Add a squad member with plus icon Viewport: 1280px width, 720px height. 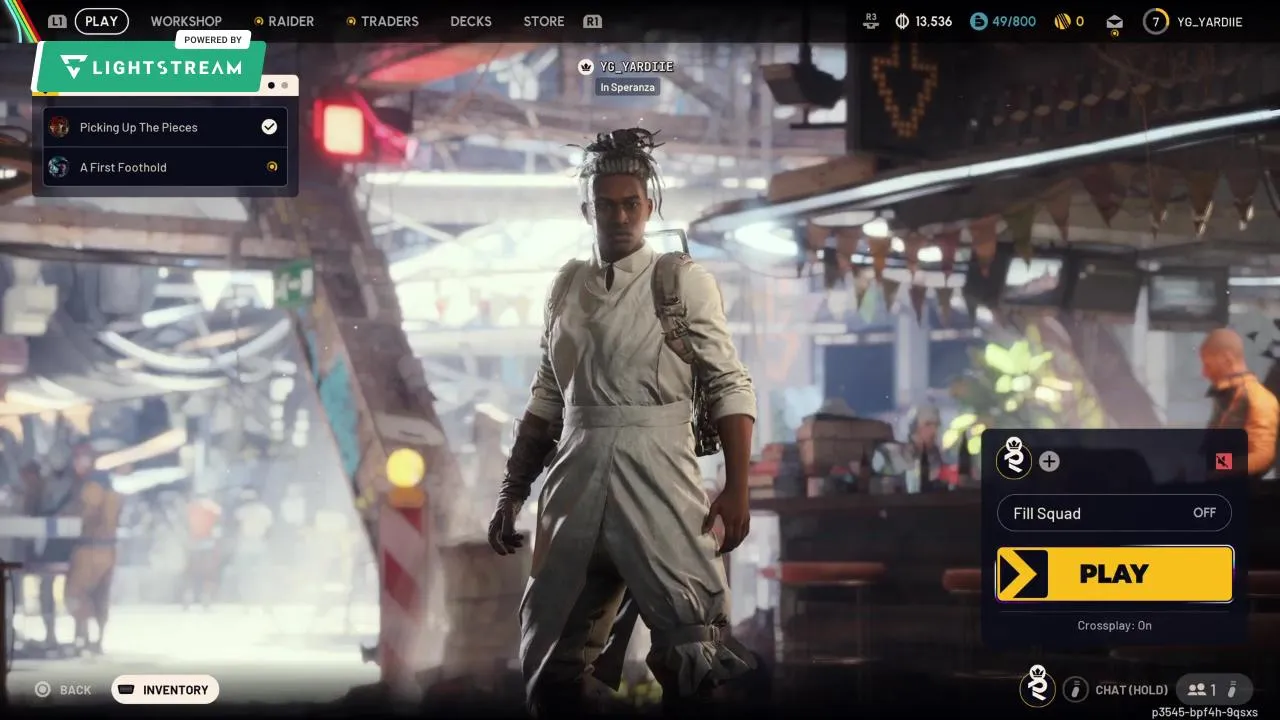click(x=1049, y=461)
